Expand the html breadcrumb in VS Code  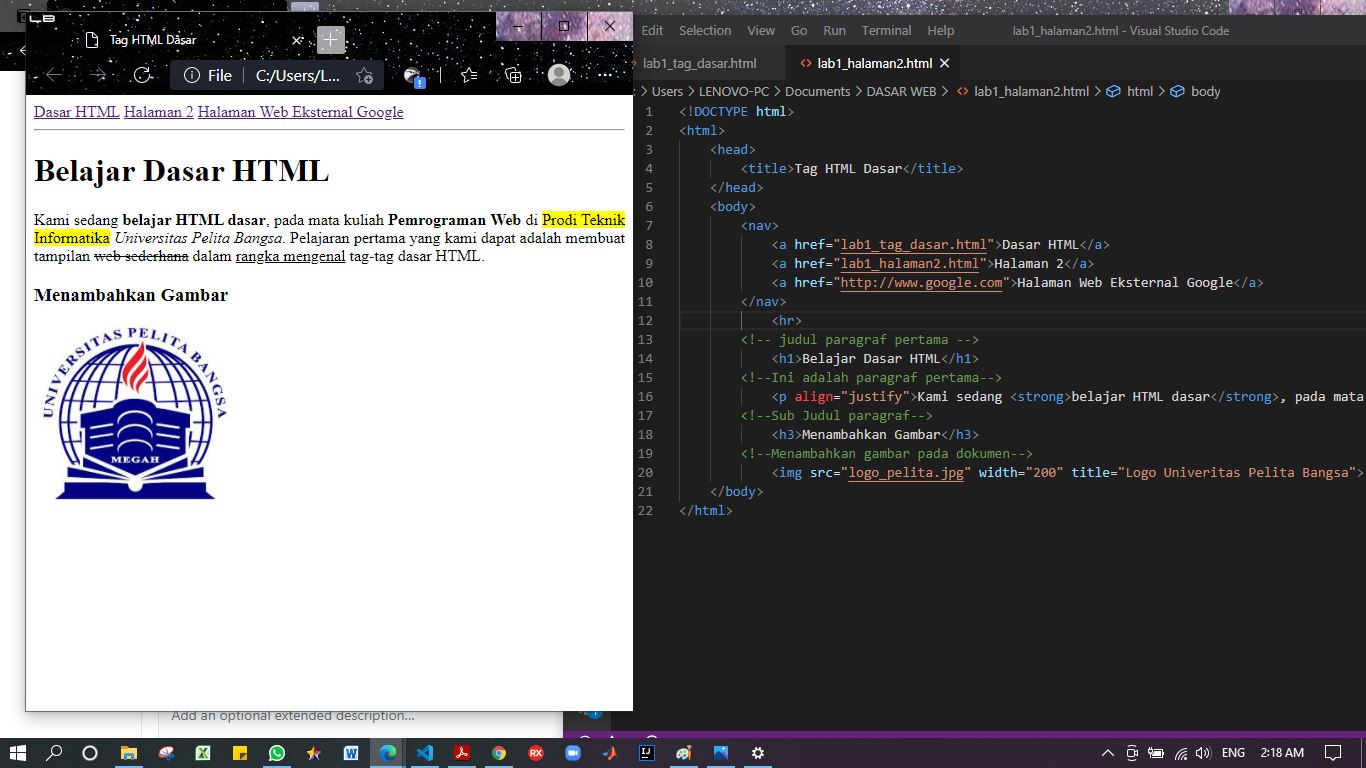1139,91
